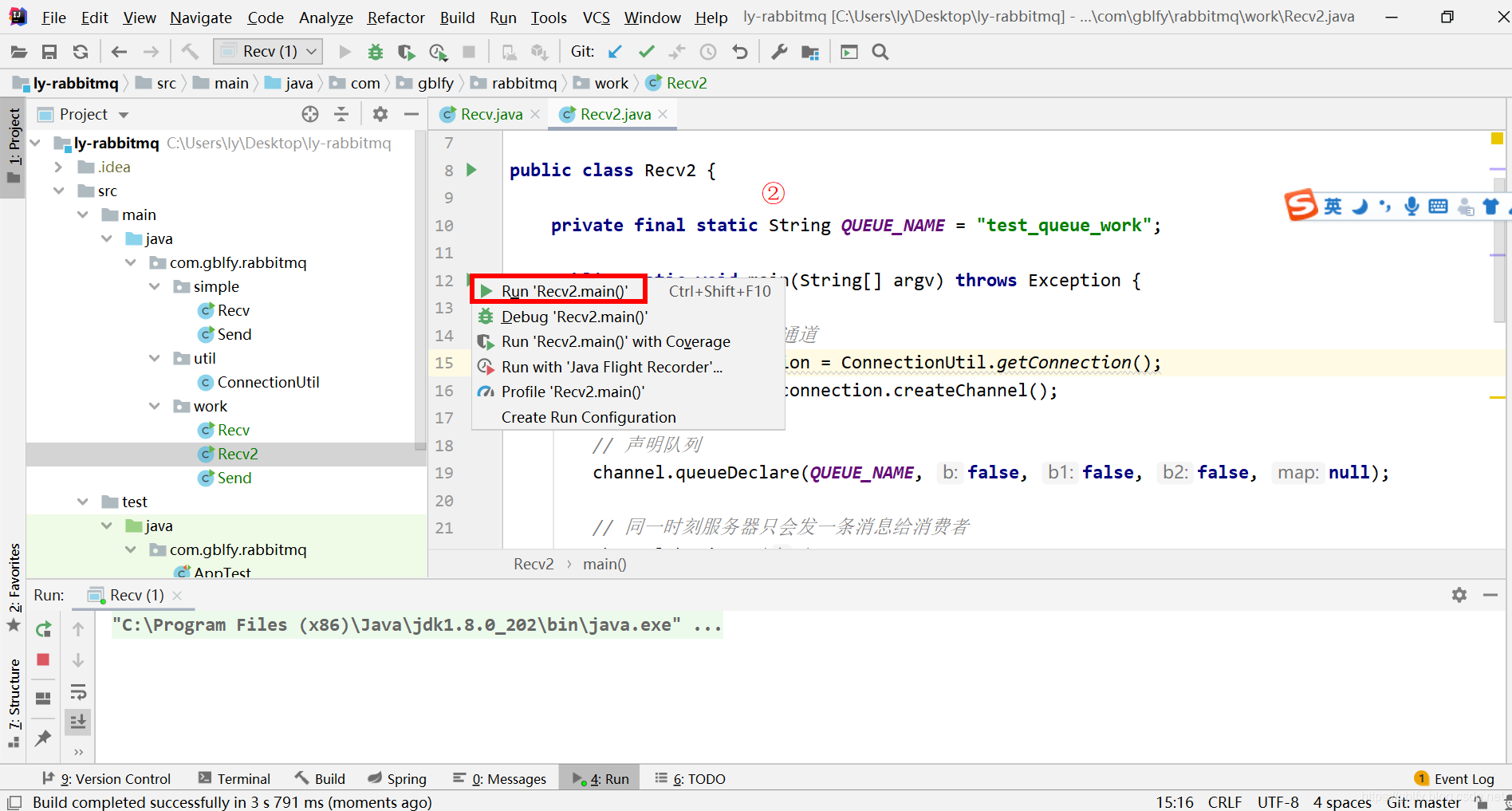The height and width of the screenshot is (811, 1512).
Task: Click CRLF line separator in status bar
Action: [1225, 802]
